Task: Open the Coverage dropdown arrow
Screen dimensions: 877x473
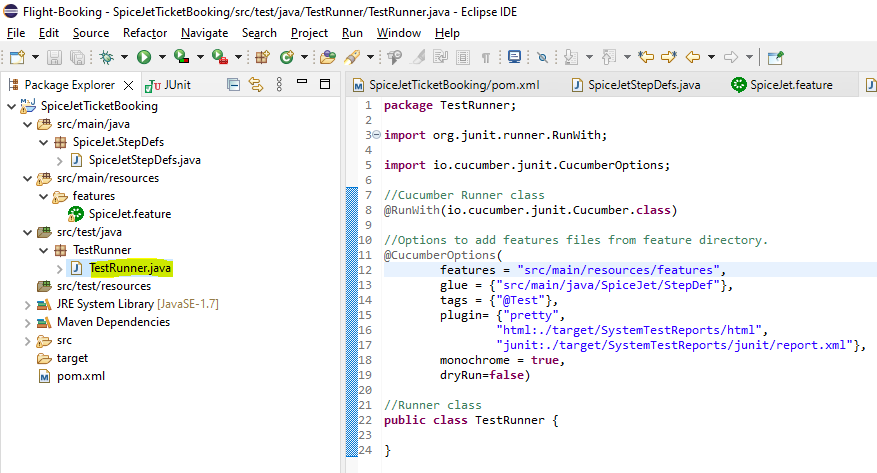Action: point(200,57)
